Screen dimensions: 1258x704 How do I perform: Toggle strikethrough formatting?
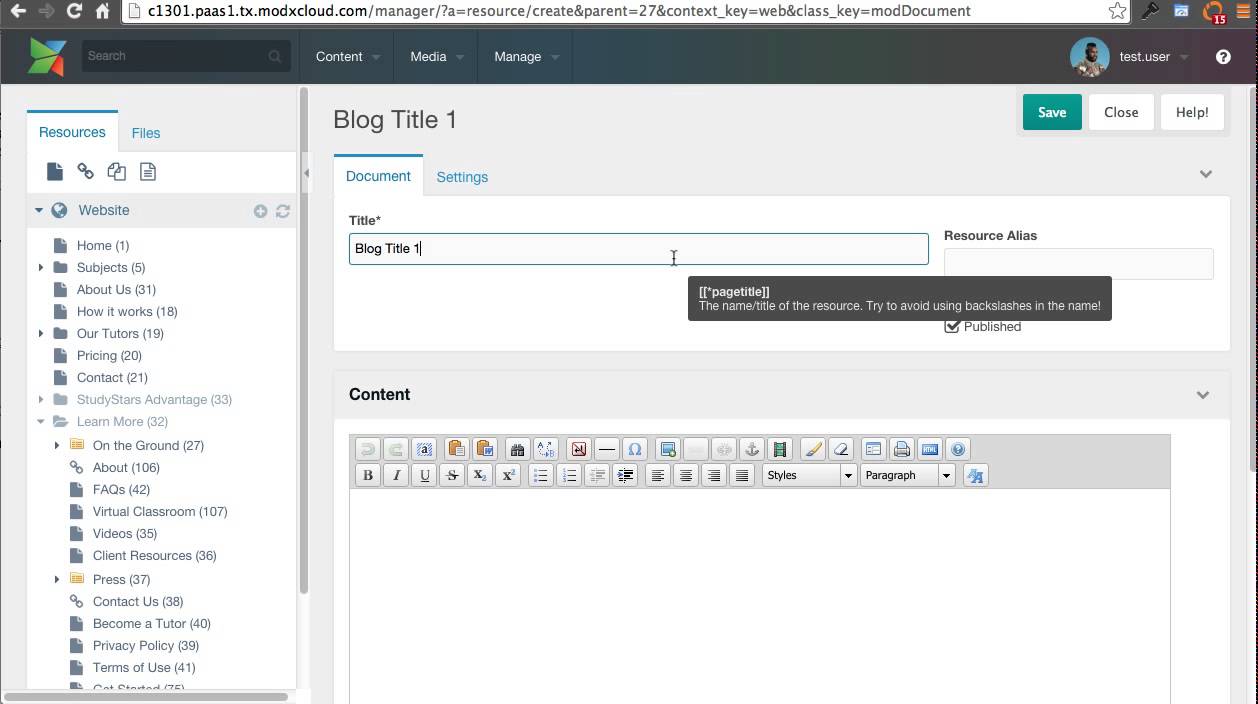tap(452, 475)
